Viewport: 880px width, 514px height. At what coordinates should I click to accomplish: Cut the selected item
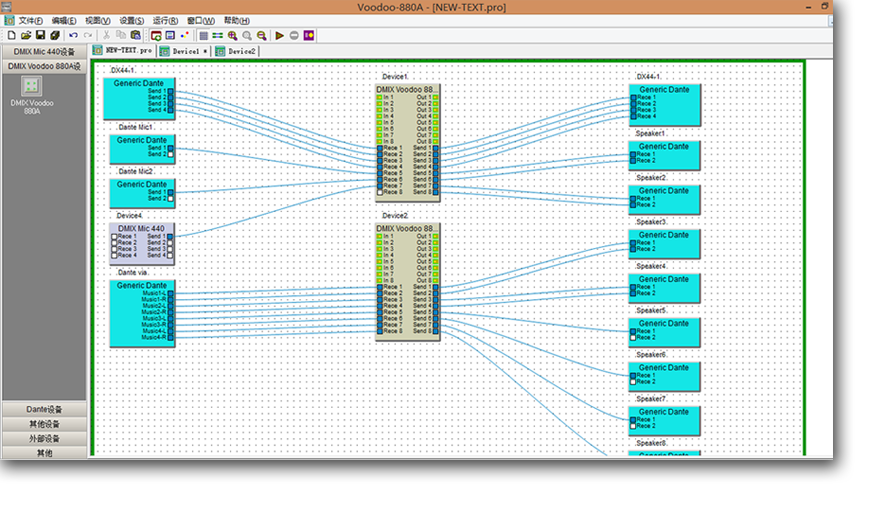(107, 35)
